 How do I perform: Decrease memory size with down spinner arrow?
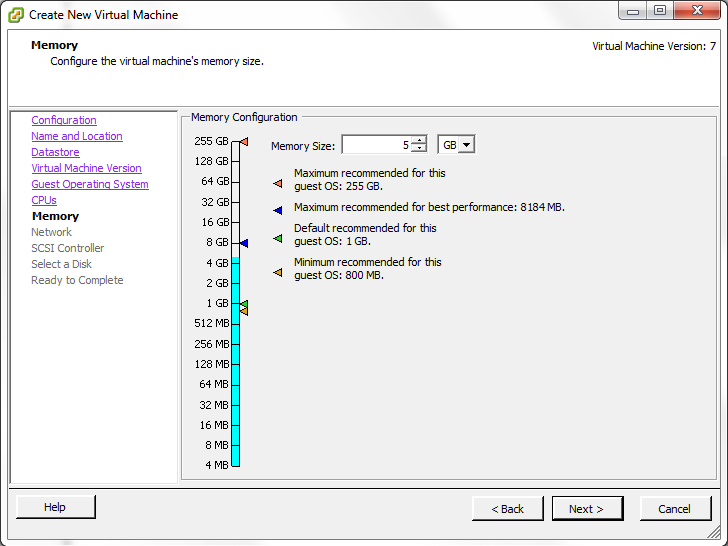click(x=419, y=149)
